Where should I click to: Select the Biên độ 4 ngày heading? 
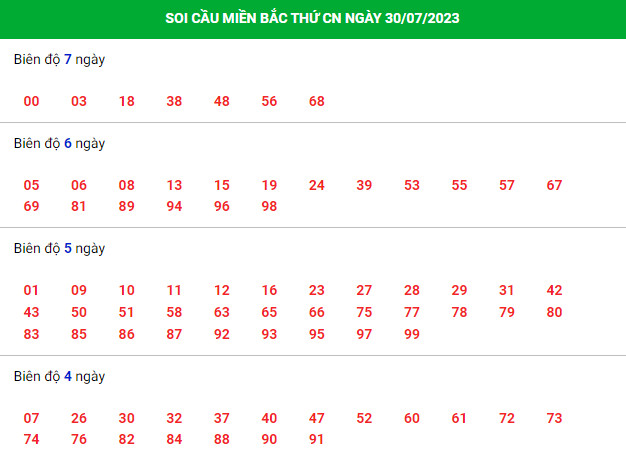pyautogui.click(x=59, y=377)
